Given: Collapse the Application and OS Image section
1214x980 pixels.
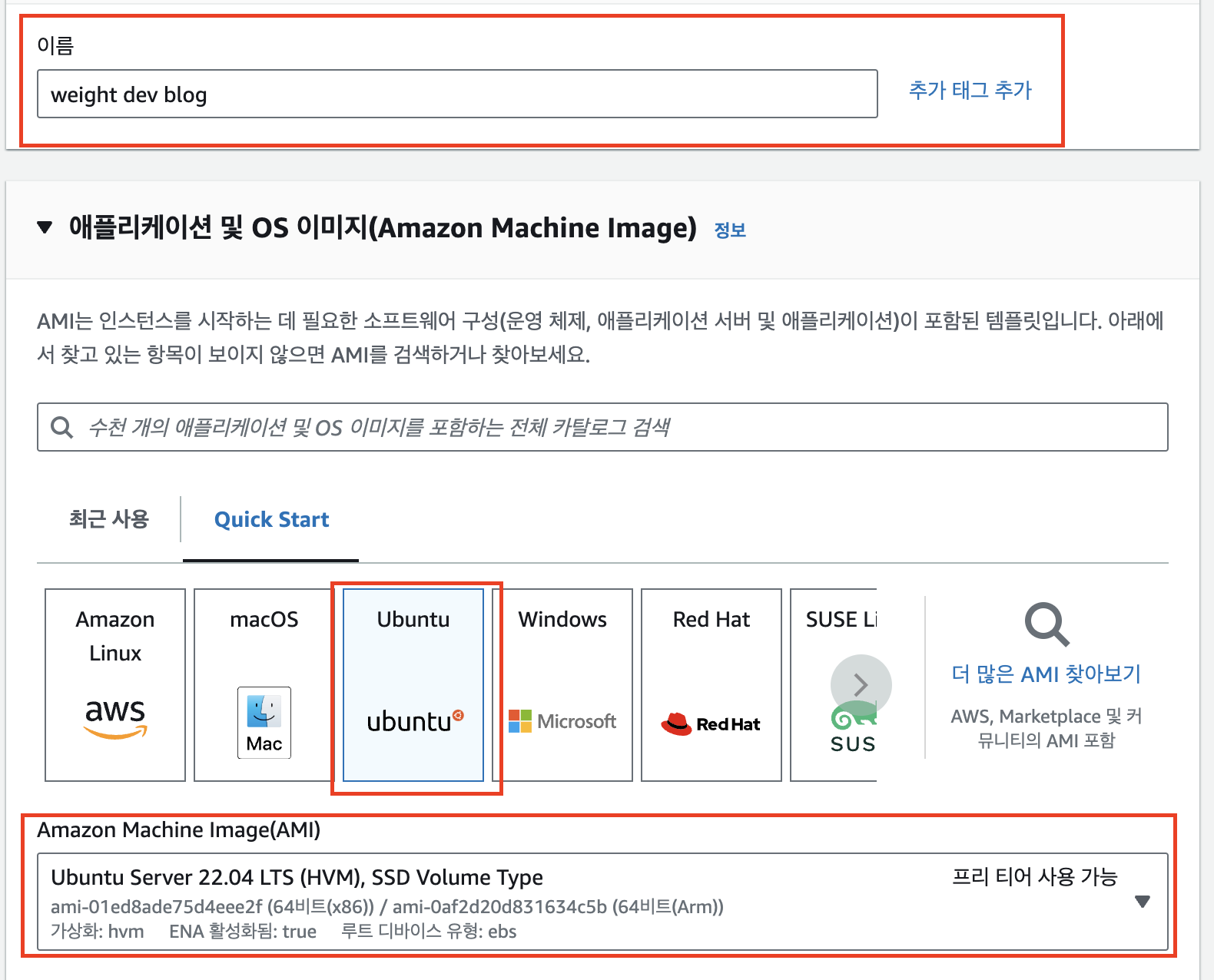Looking at the screenshot, I should click(x=45, y=227).
